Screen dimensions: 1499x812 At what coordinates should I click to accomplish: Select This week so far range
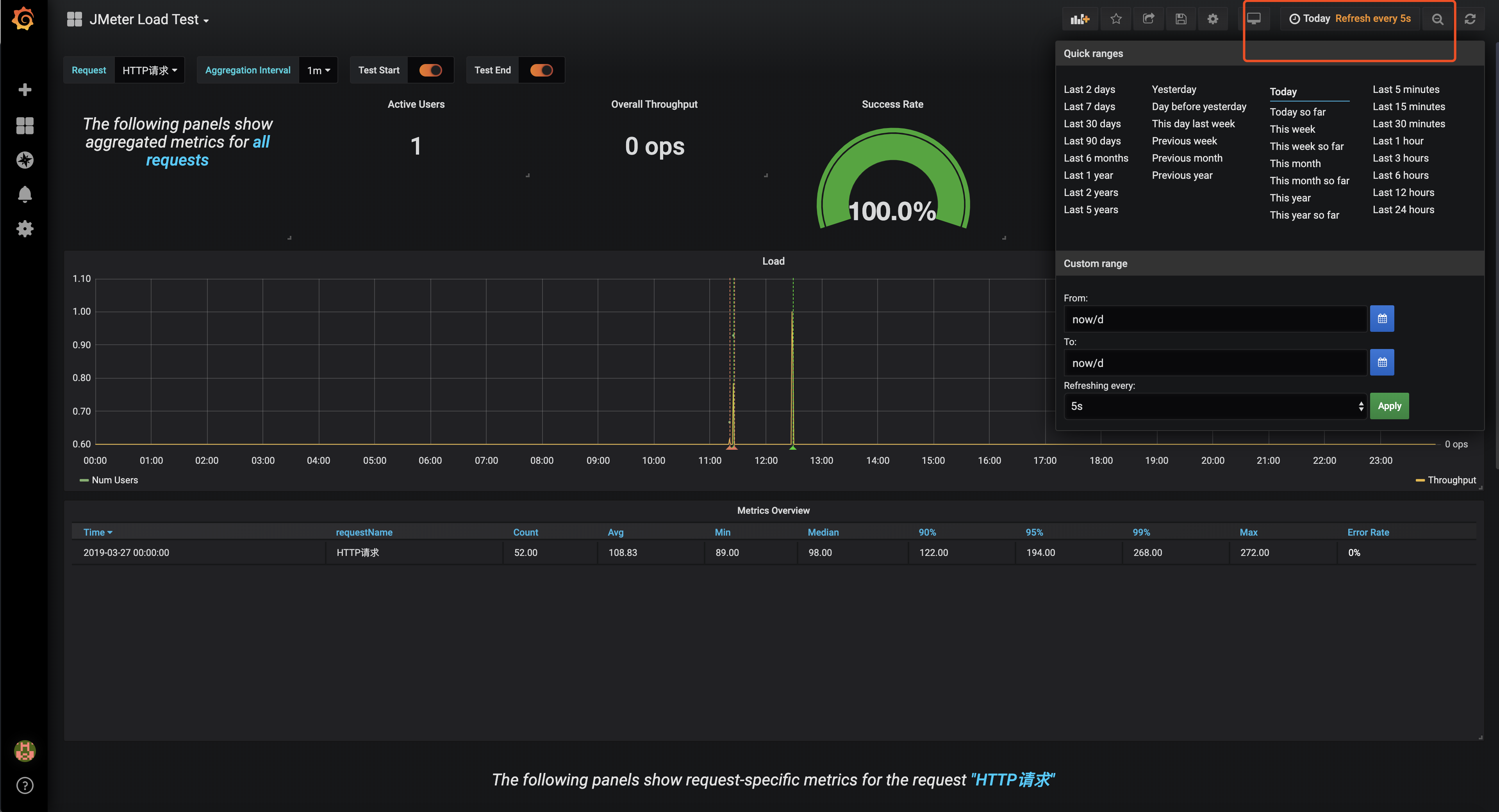(x=1306, y=146)
